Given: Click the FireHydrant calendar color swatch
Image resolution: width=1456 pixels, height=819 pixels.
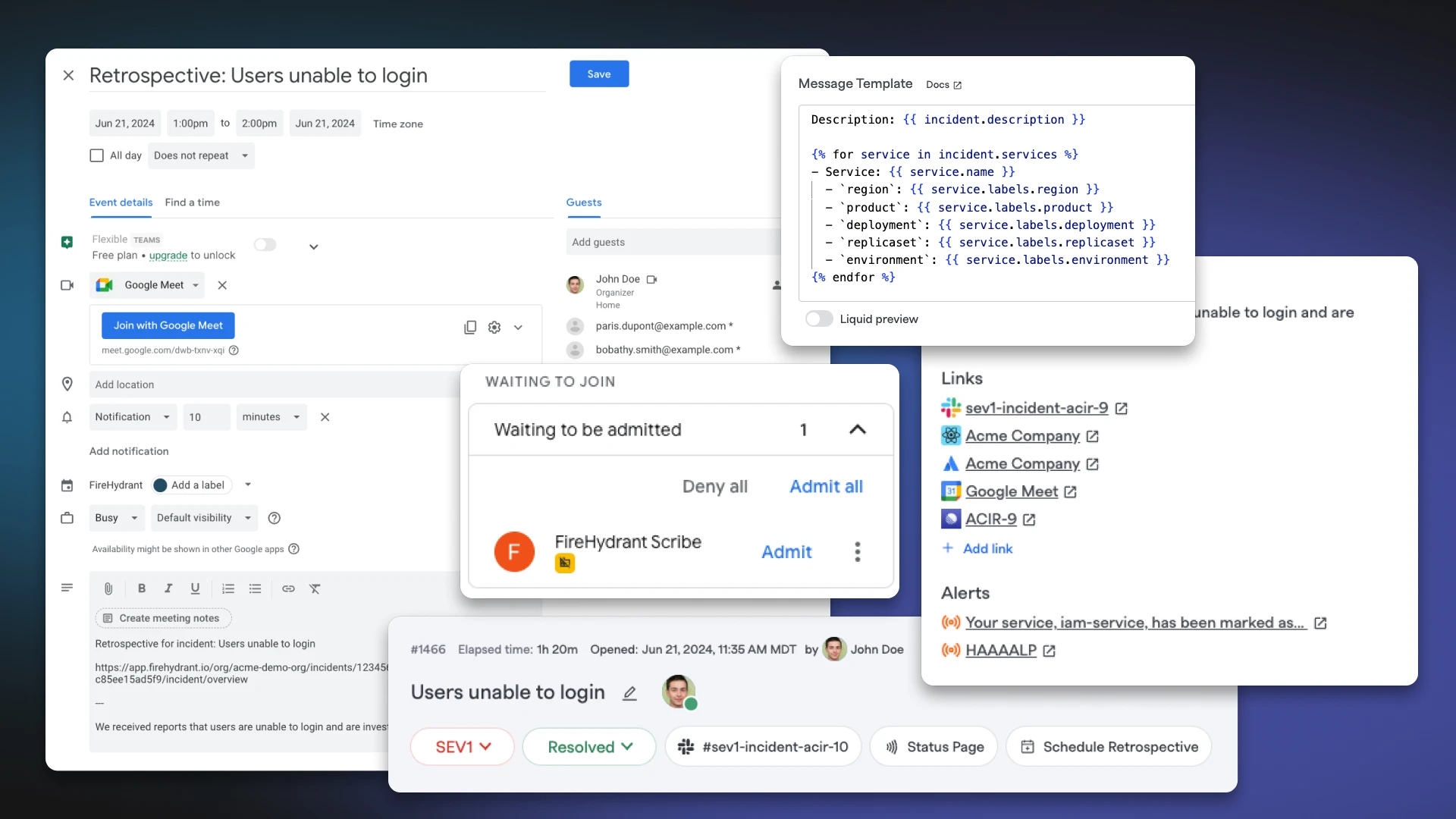Looking at the screenshot, I should click(x=160, y=485).
